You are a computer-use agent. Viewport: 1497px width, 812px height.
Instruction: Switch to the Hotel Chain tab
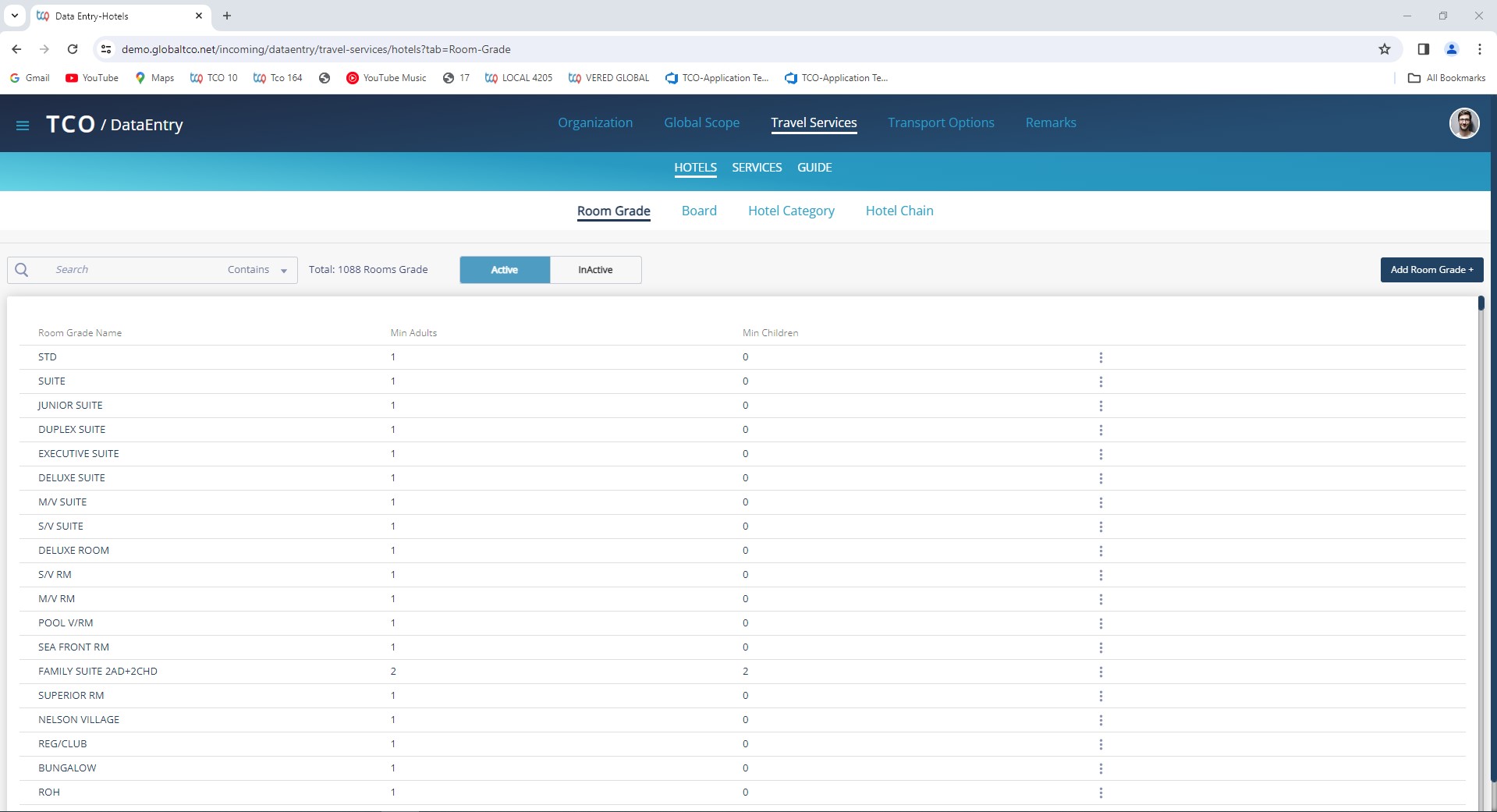point(899,211)
